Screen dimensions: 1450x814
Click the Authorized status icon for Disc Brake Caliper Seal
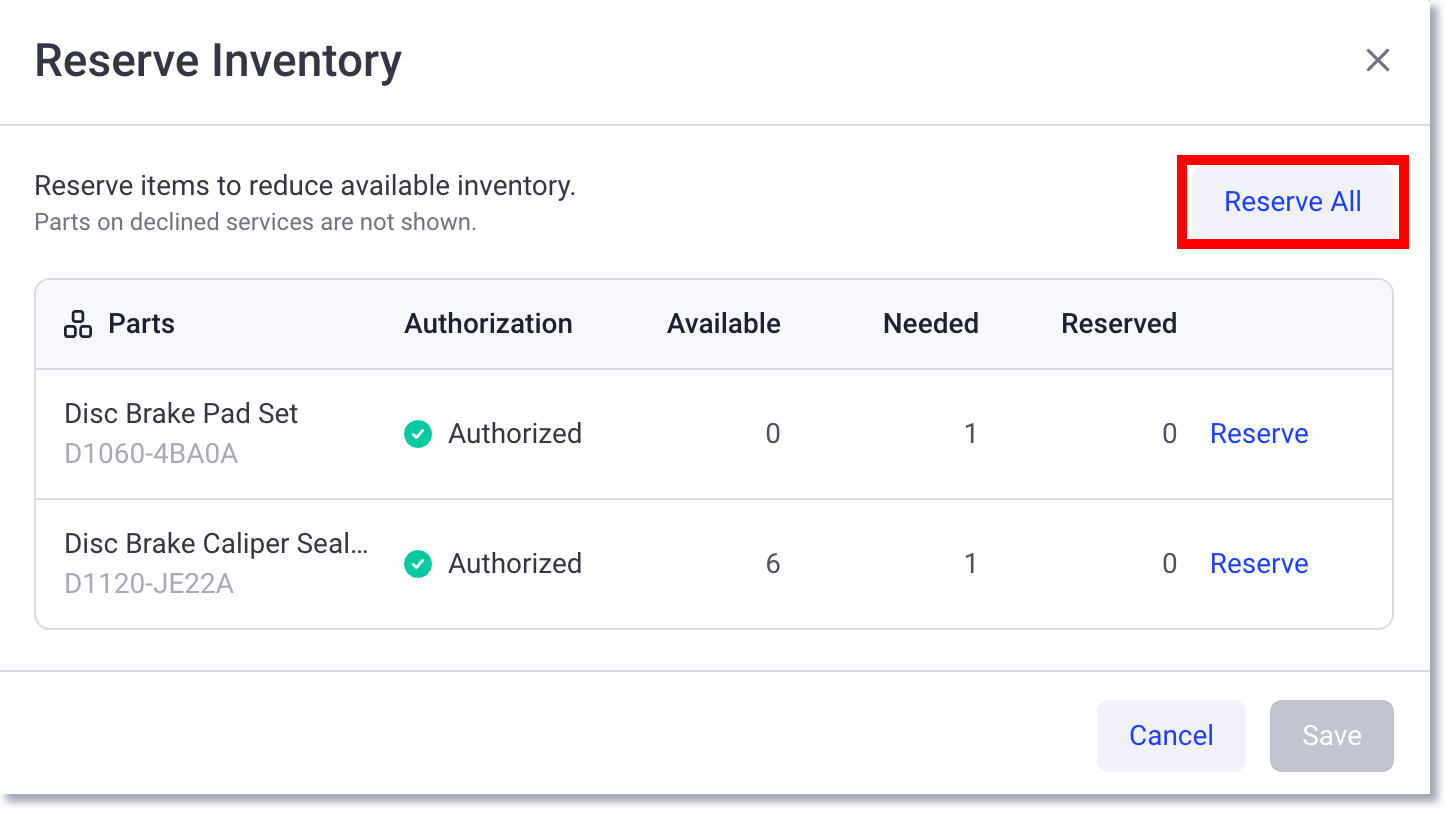click(x=418, y=564)
